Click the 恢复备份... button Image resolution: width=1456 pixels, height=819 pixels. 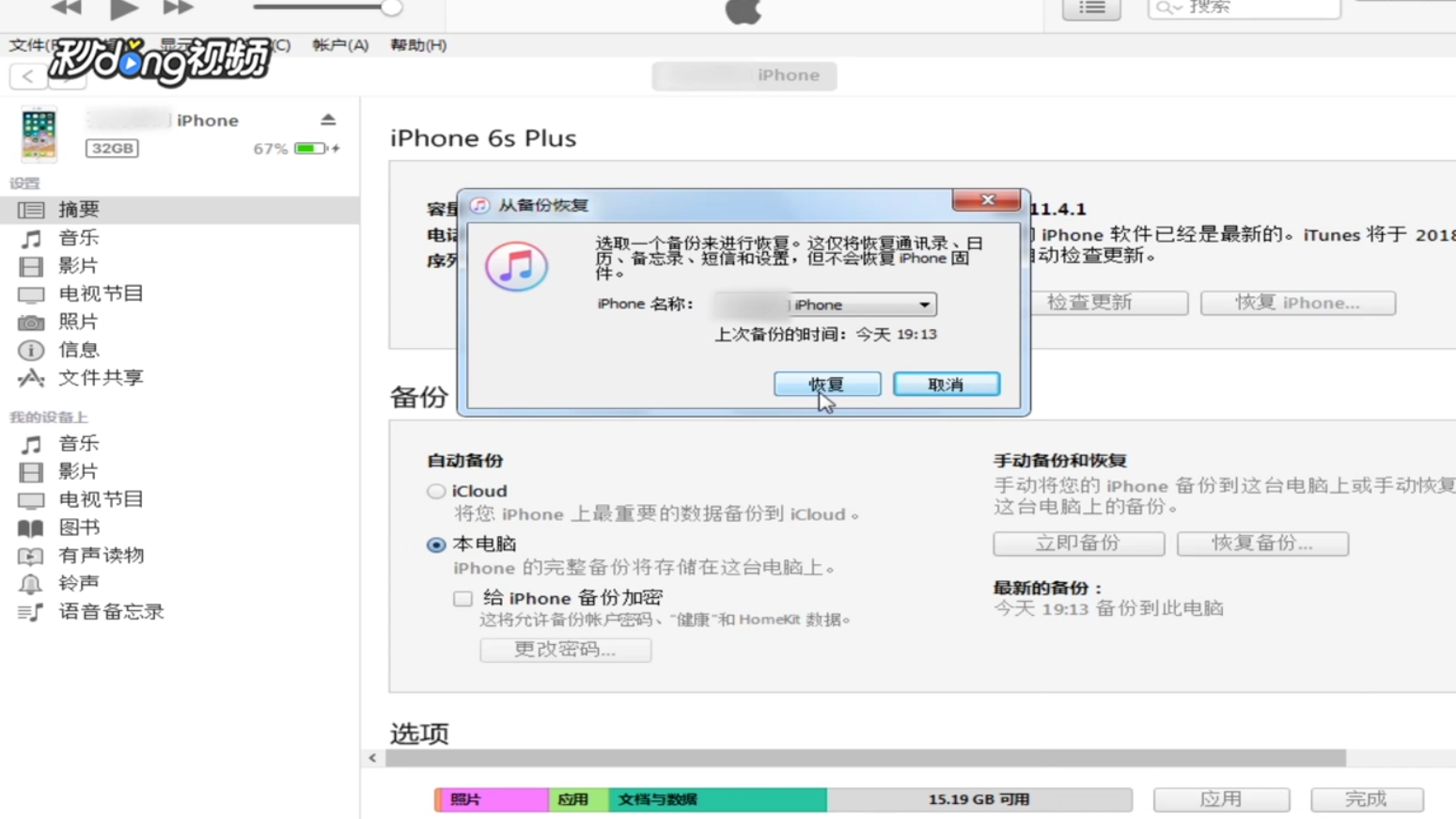(1262, 543)
